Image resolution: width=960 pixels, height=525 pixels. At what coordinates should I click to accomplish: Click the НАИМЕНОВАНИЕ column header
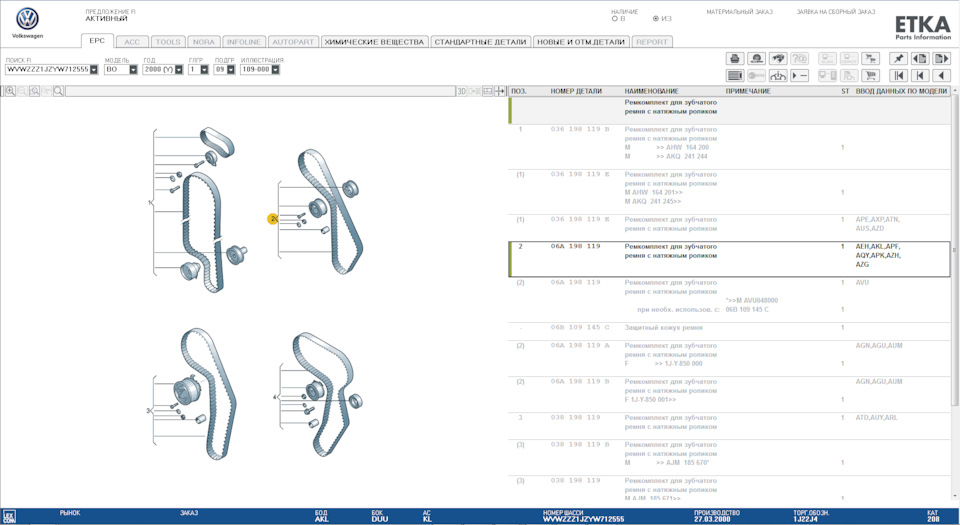pyautogui.click(x=651, y=91)
